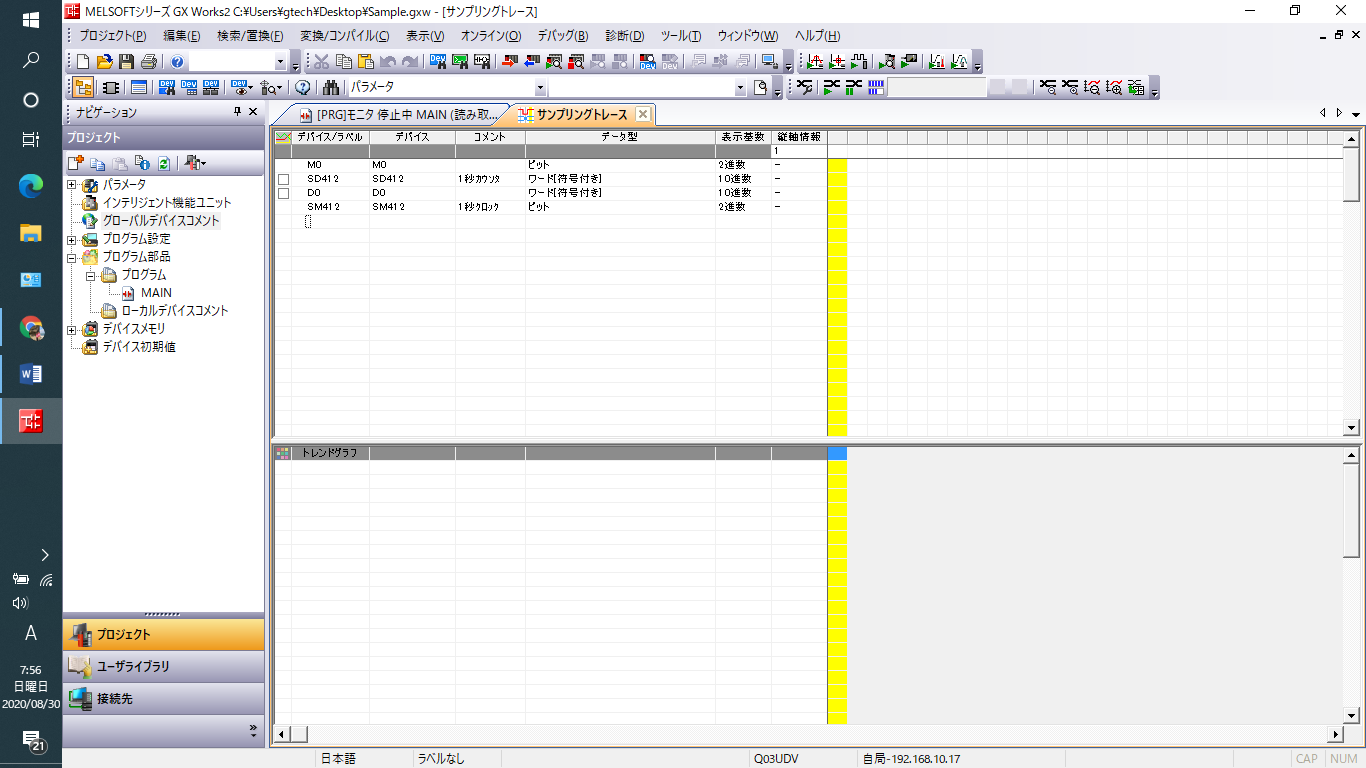This screenshot has width=1366, height=768.
Task: Open the tab list dropdown arrow at right
Action: point(1355,114)
